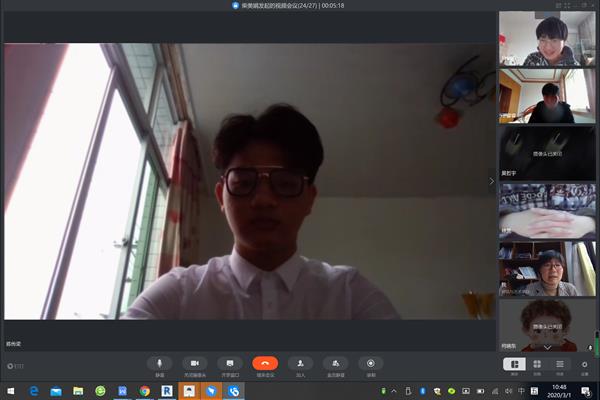Mute the microphone in the meeting toolbar
This screenshot has width=600, height=400.
[158, 364]
